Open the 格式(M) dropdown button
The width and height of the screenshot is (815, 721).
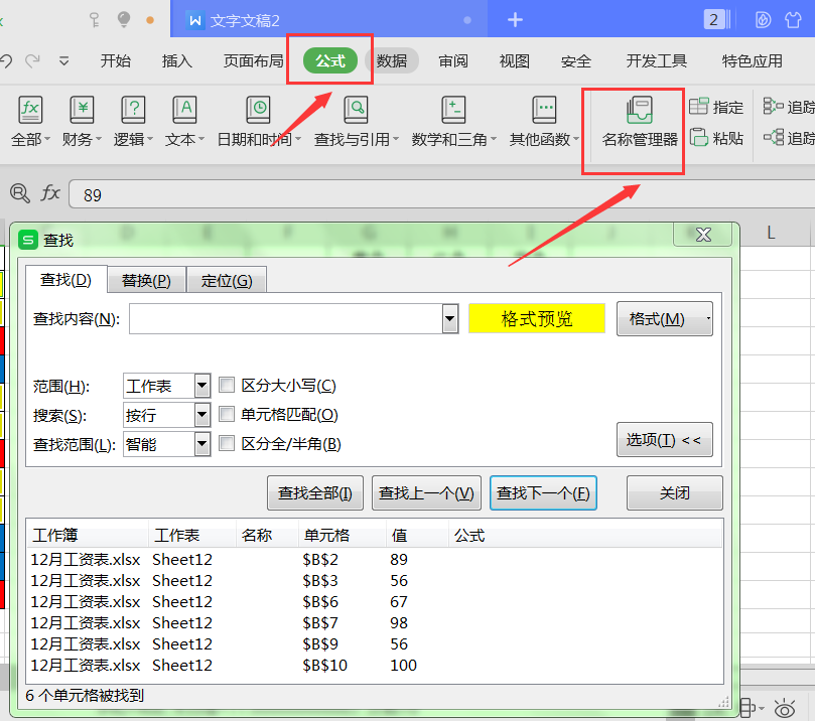[x=664, y=319]
